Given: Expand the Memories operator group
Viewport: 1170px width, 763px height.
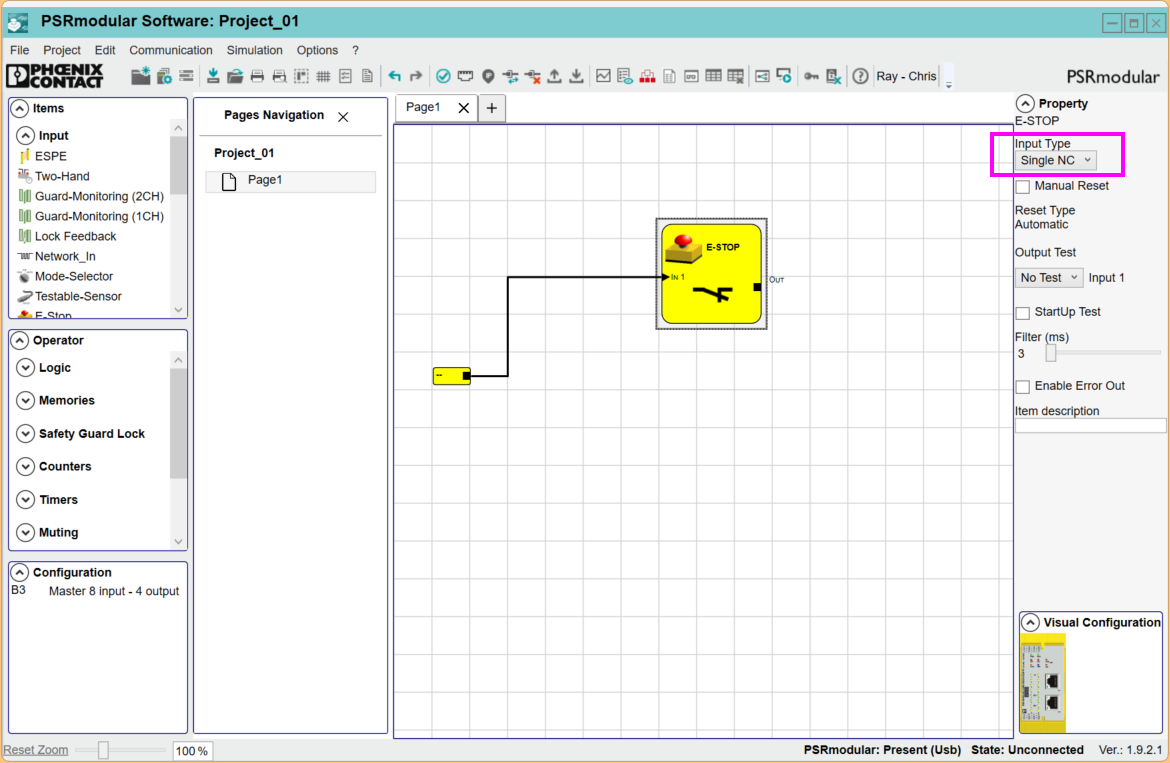Looking at the screenshot, I should (25, 401).
